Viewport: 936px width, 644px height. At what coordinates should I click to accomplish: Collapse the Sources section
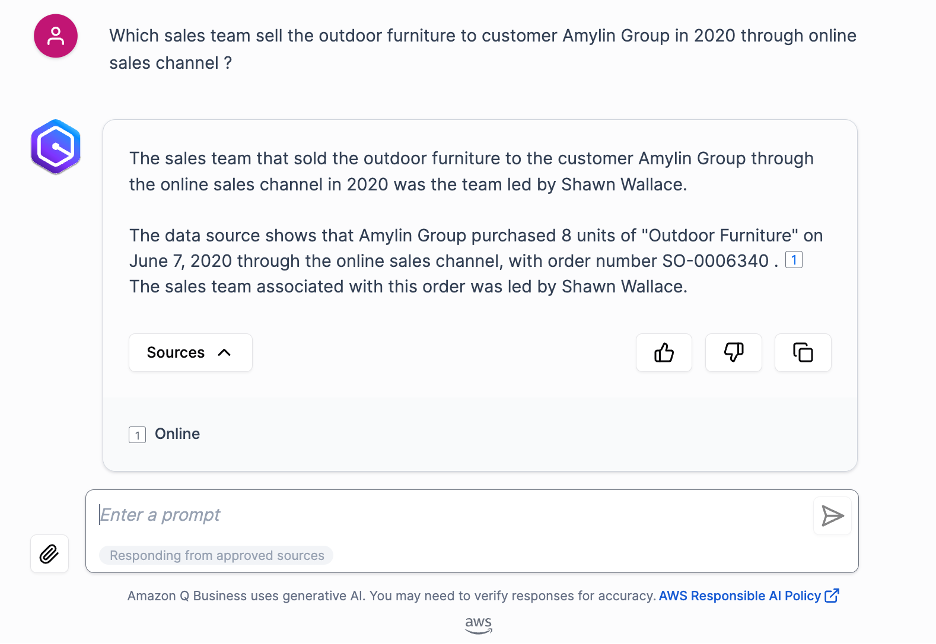coord(190,352)
